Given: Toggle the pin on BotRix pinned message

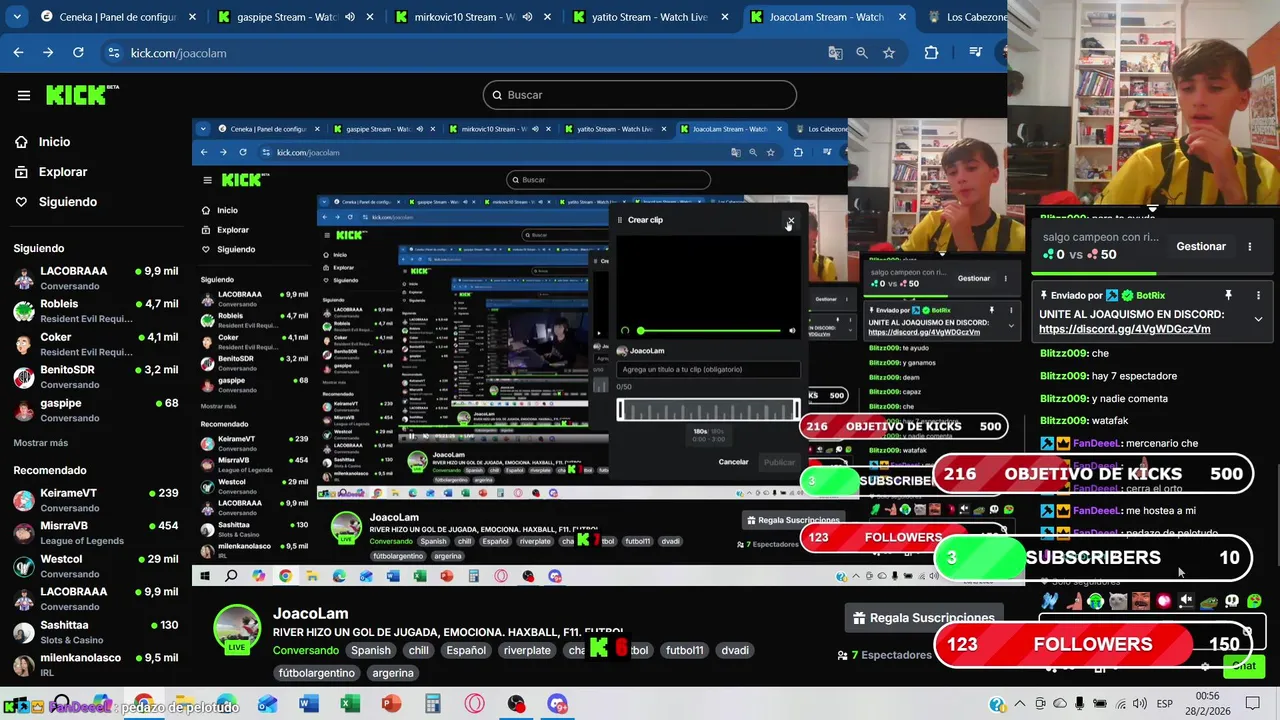Looking at the screenshot, I should [x=1229, y=295].
